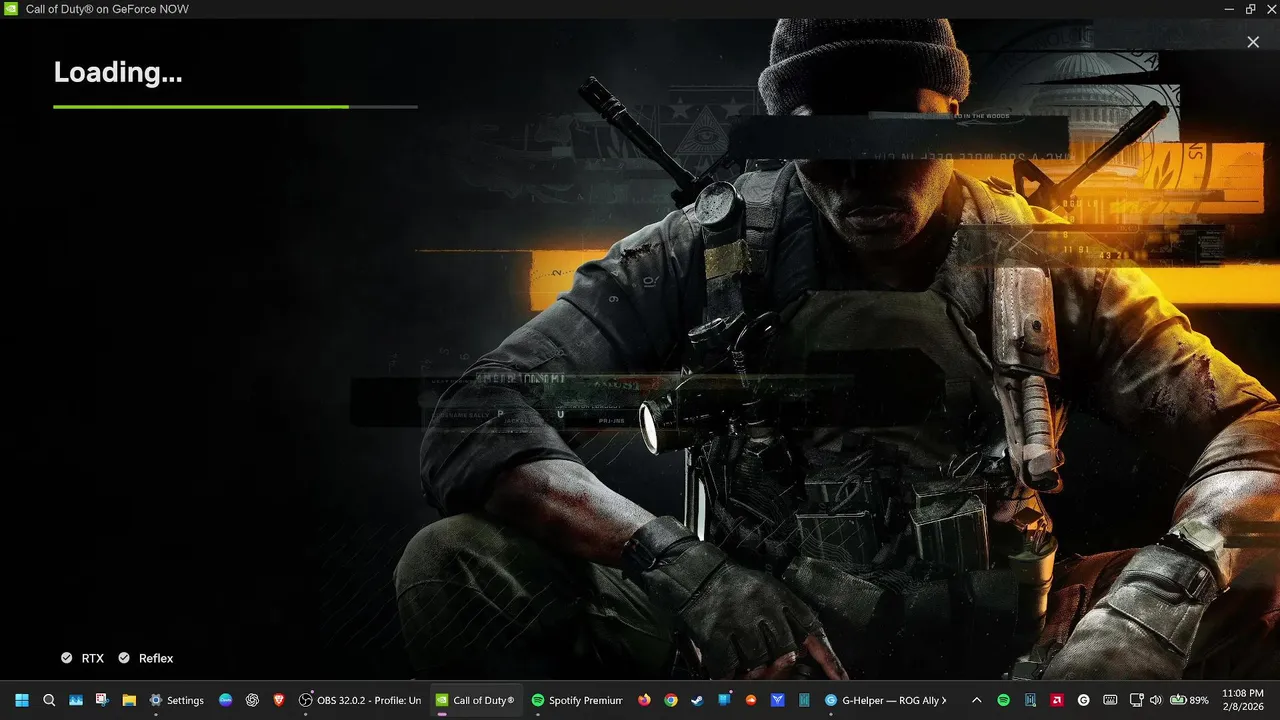Click the Loading... heading text
This screenshot has width=1280, height=720.
(118, 72)
